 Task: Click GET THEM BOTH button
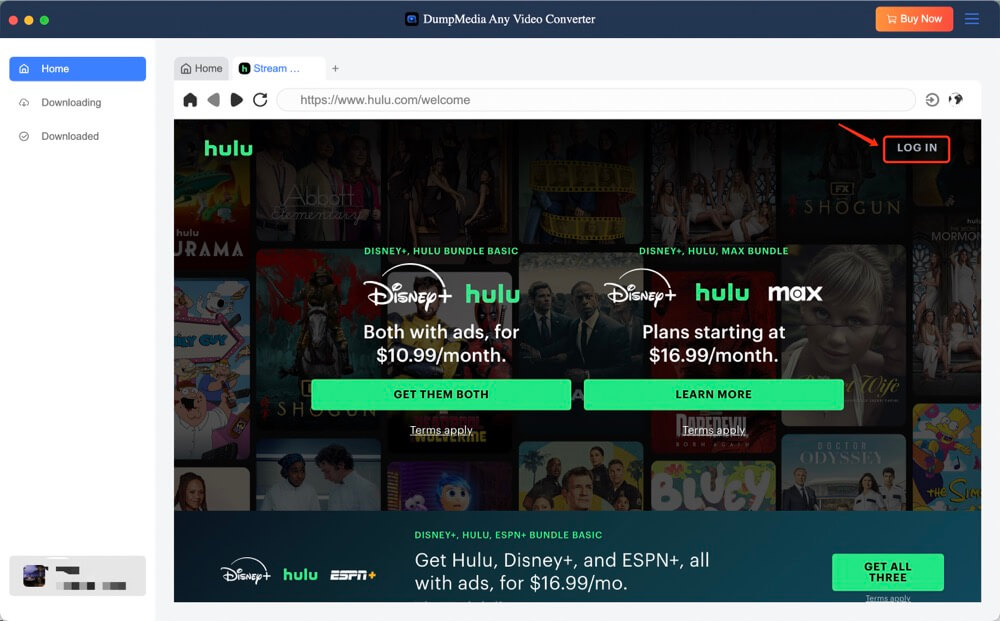pyautogui.click(x=441, y=394)
